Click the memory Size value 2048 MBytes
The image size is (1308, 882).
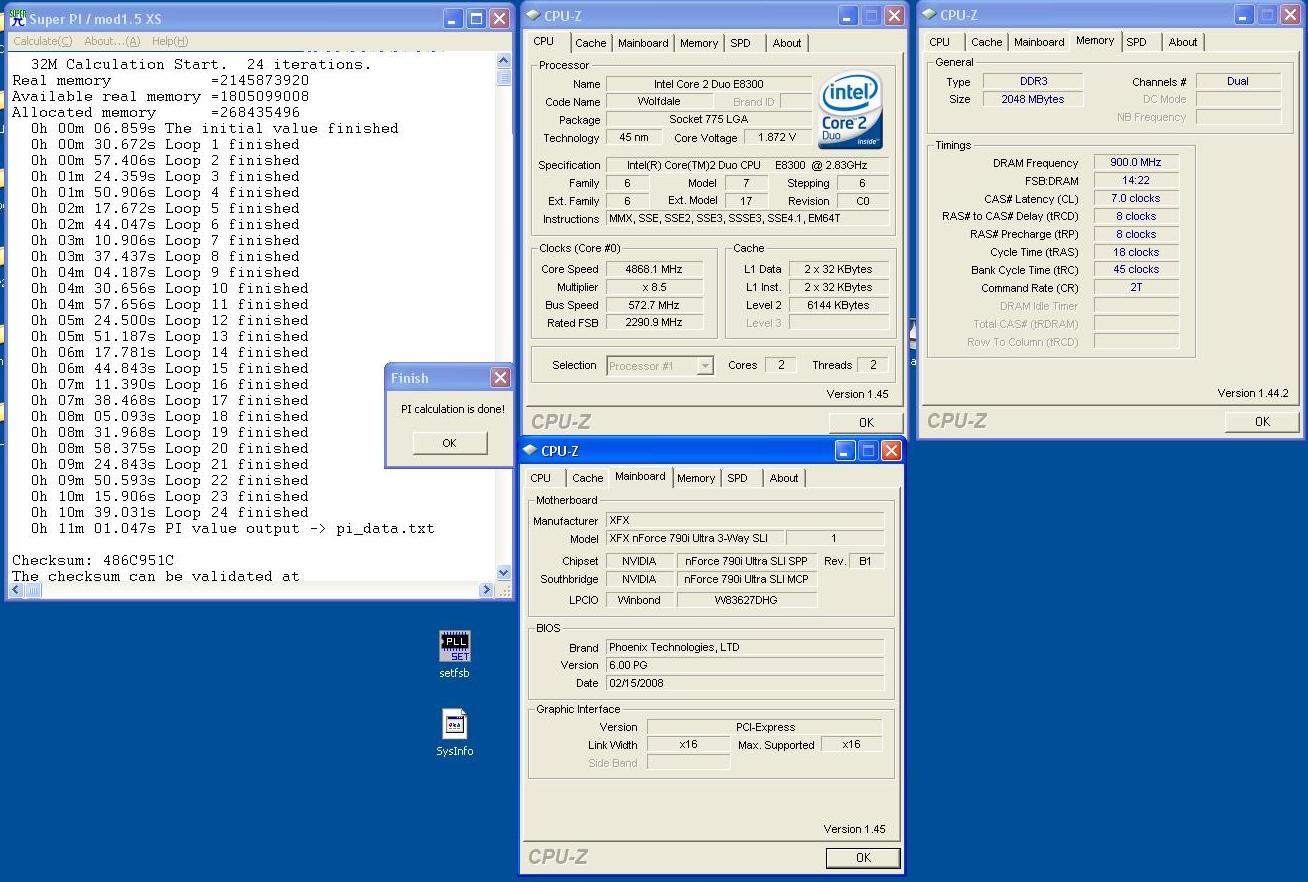[x=1032, y=99]
